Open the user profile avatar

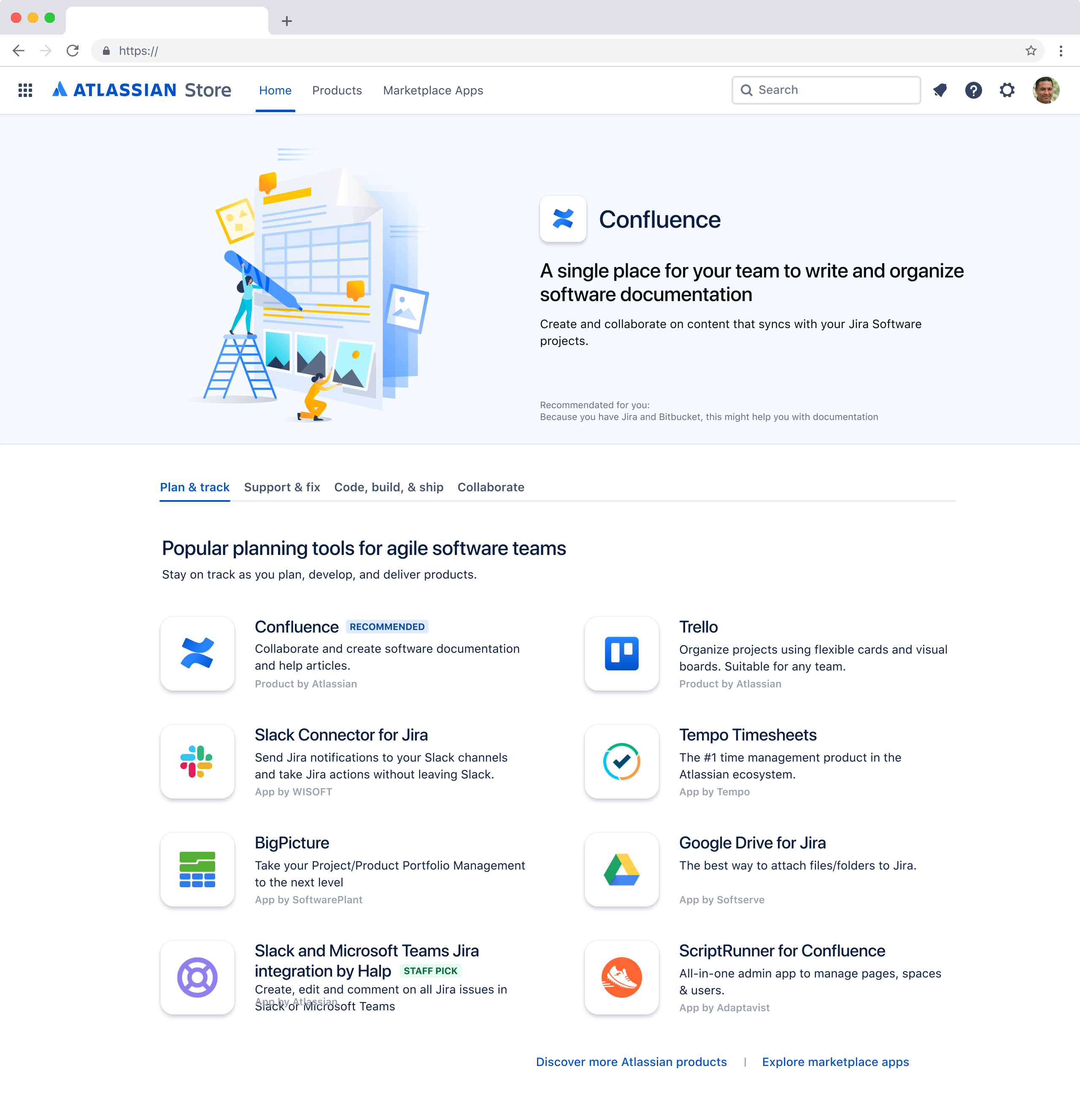point(1046,90)
